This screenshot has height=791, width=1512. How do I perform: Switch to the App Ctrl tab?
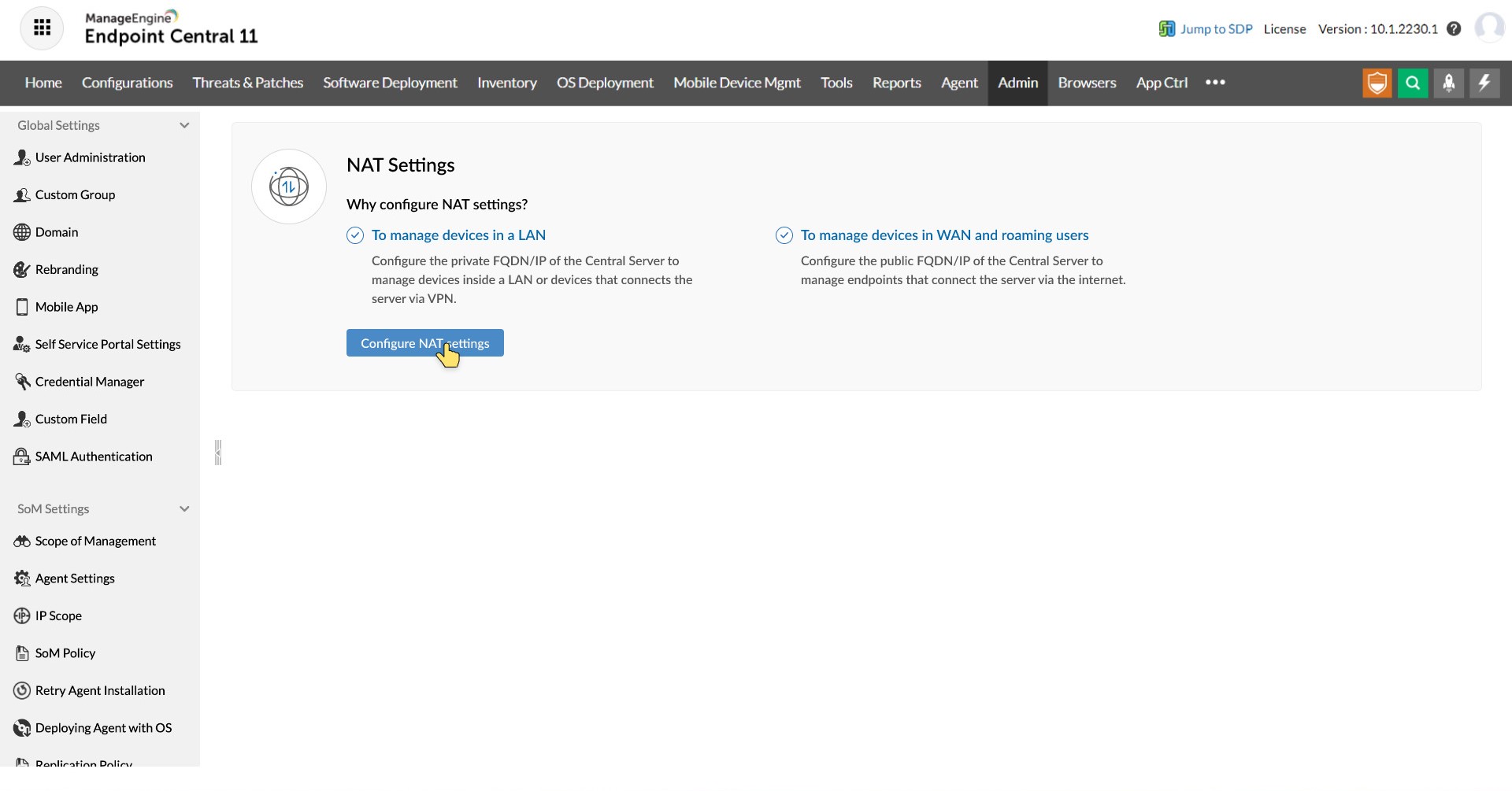[1162, 83]
